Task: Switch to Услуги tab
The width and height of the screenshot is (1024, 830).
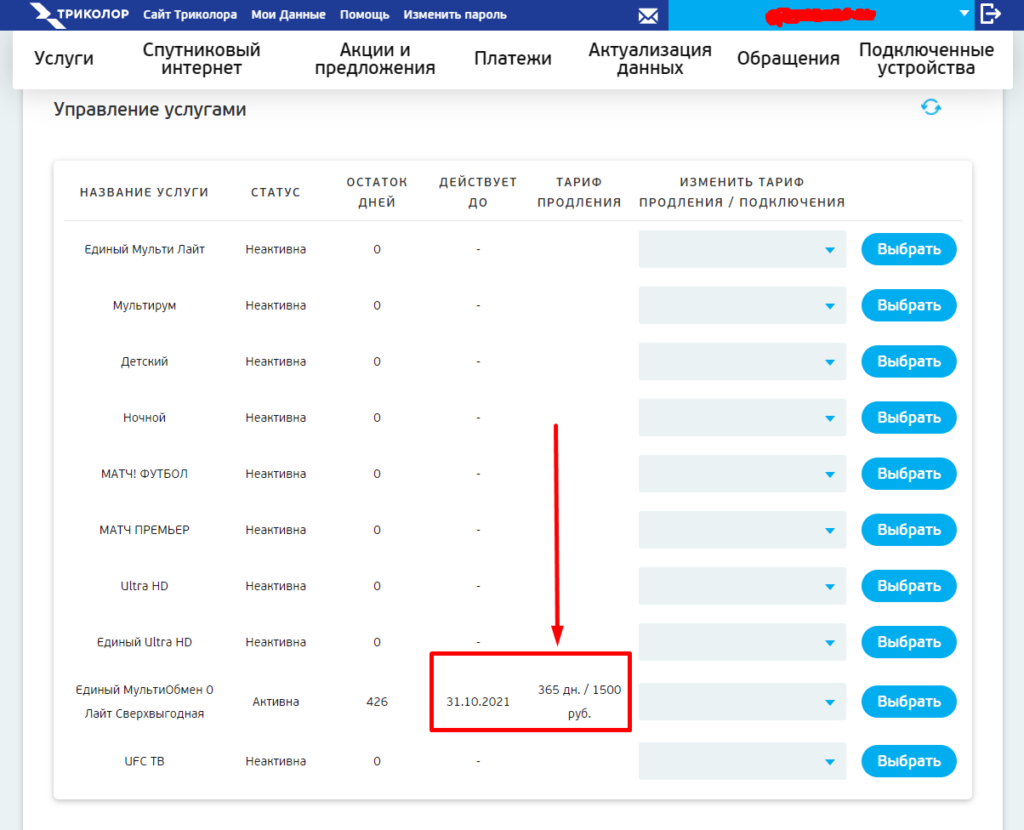Action: pyautogui.click(x=63, y=58)
